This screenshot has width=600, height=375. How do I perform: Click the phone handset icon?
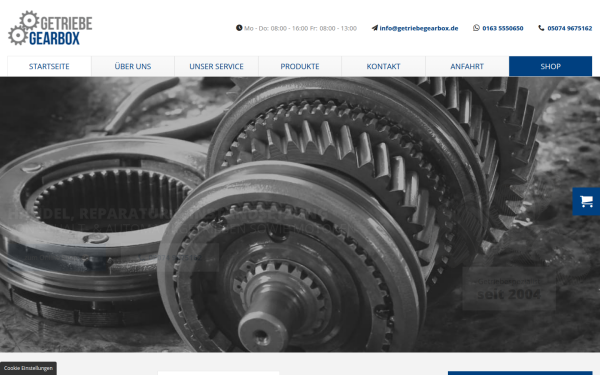pyautogui.click(x=541, y=28)
